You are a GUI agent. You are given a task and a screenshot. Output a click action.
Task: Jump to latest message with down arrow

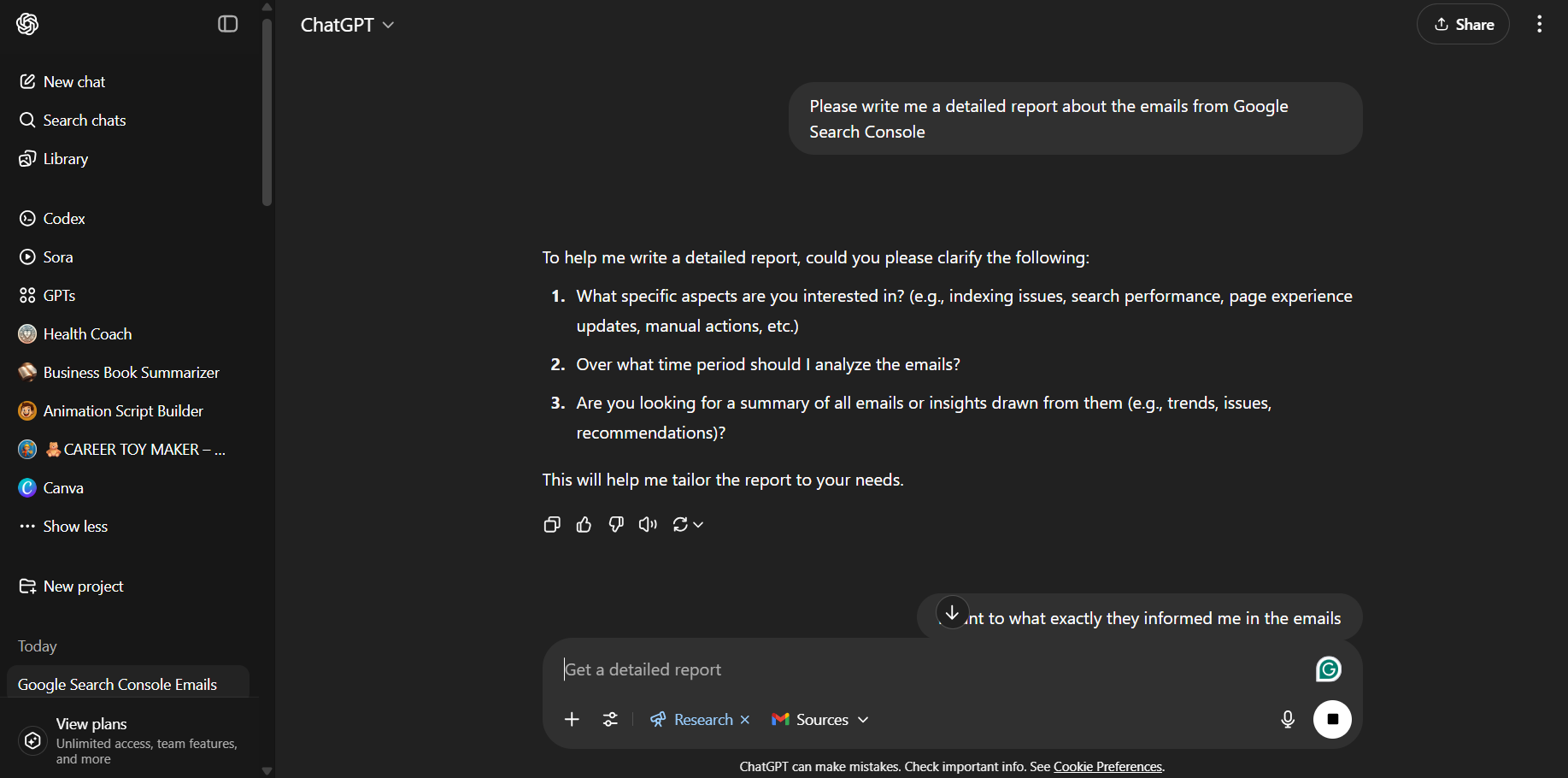click(x=952, y=612)
